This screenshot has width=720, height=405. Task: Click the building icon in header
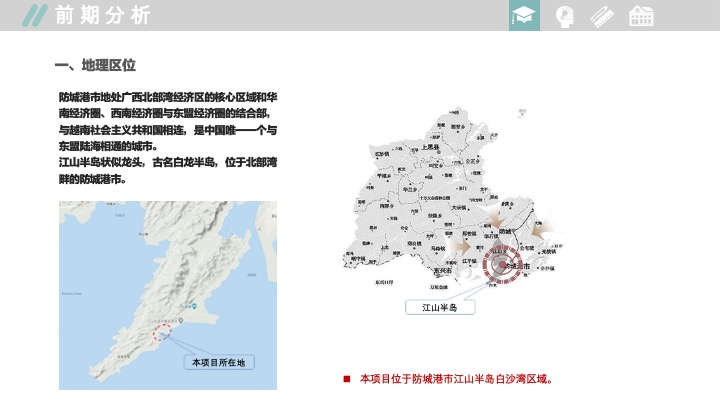[641, 16]
